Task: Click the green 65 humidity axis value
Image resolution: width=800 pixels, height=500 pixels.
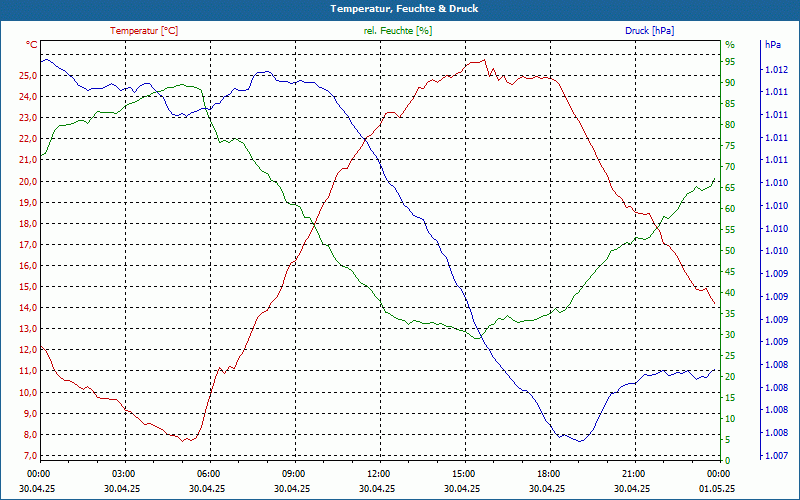Action: (730, 188)
